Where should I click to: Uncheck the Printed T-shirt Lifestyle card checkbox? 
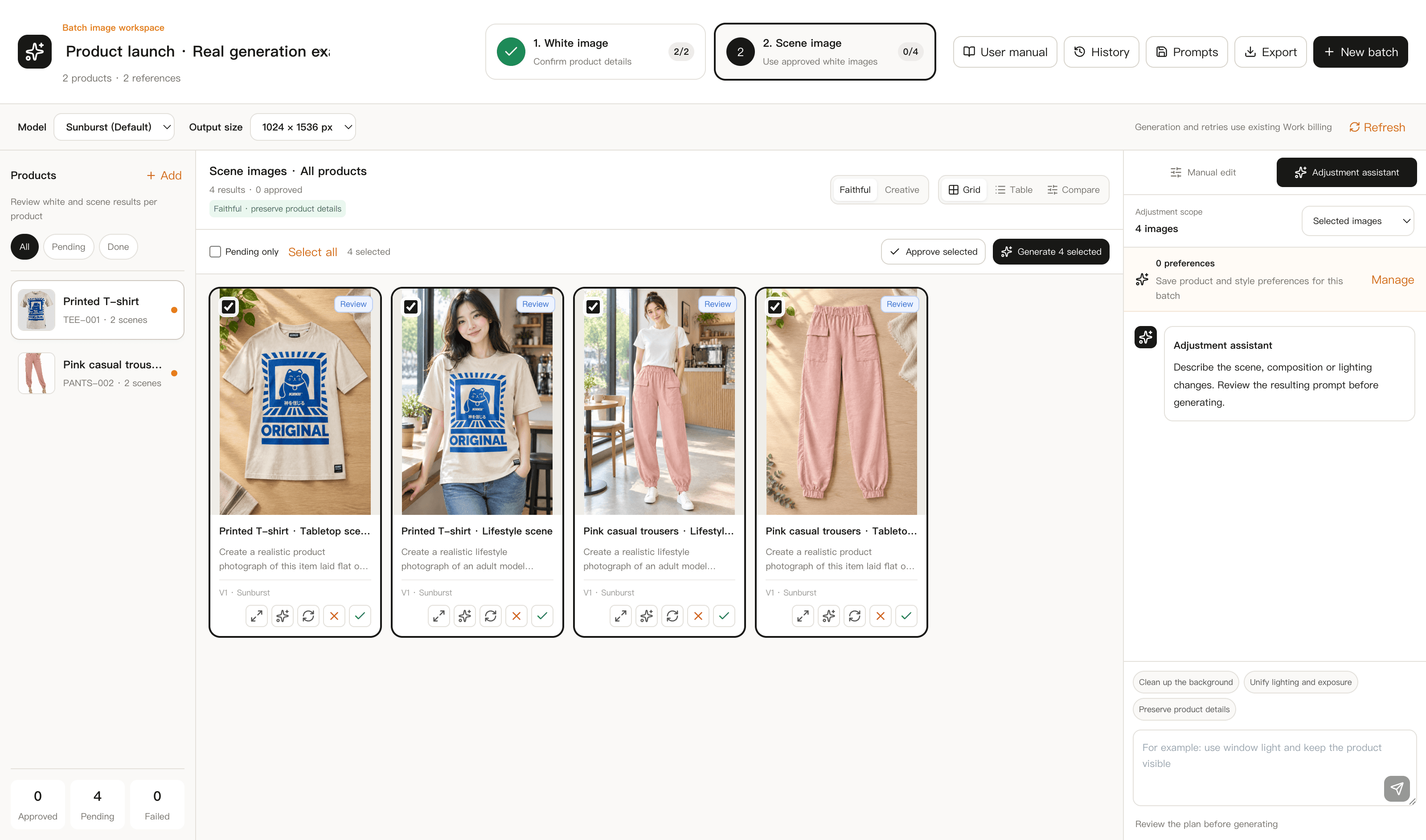click(411, 307)
